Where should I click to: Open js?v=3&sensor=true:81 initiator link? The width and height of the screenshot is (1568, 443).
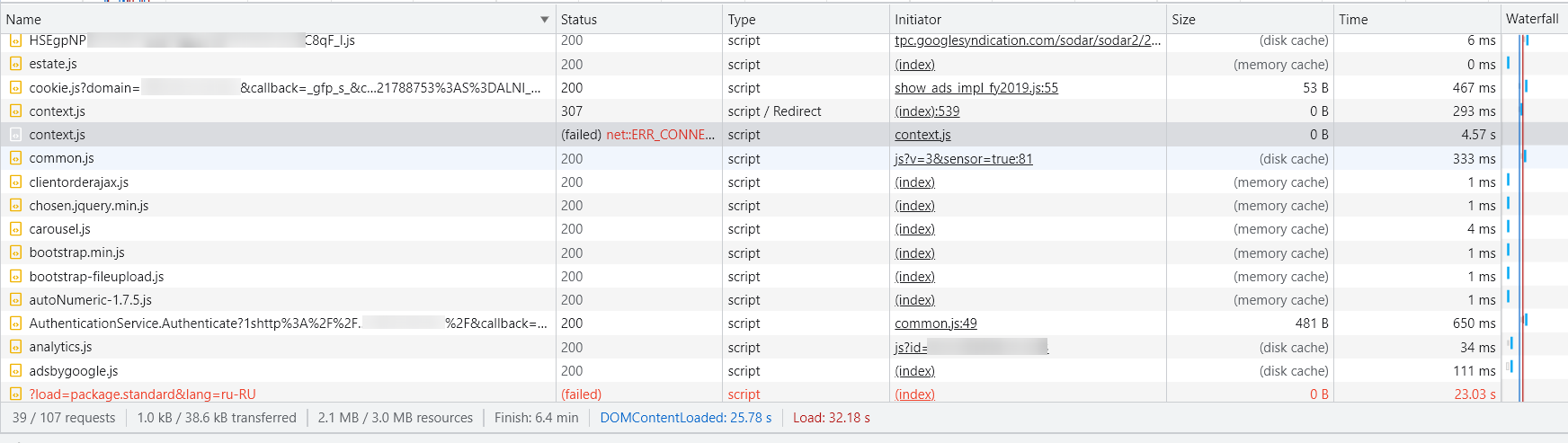[963, 159]
